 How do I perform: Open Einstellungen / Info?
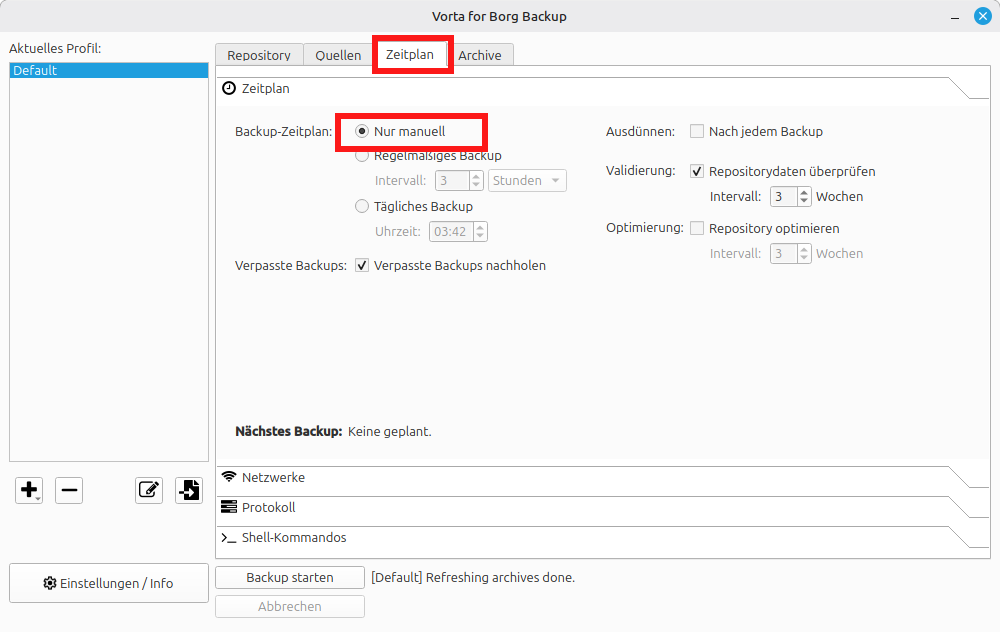click(109, 583)
